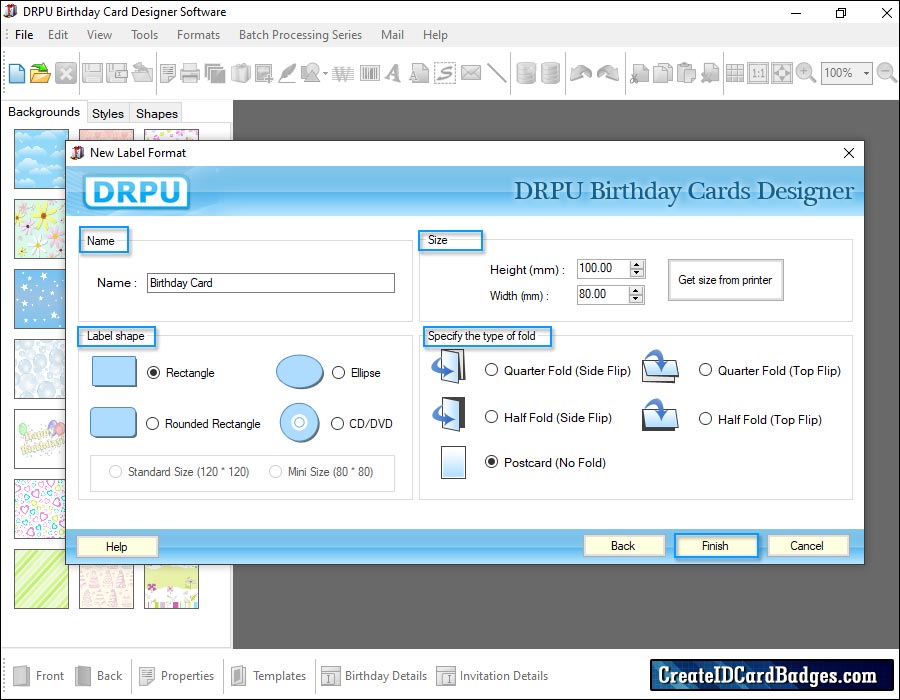Click the diagonal line drawing tool icon
This screenshot has width=900, height=700.
click(497, 73)
